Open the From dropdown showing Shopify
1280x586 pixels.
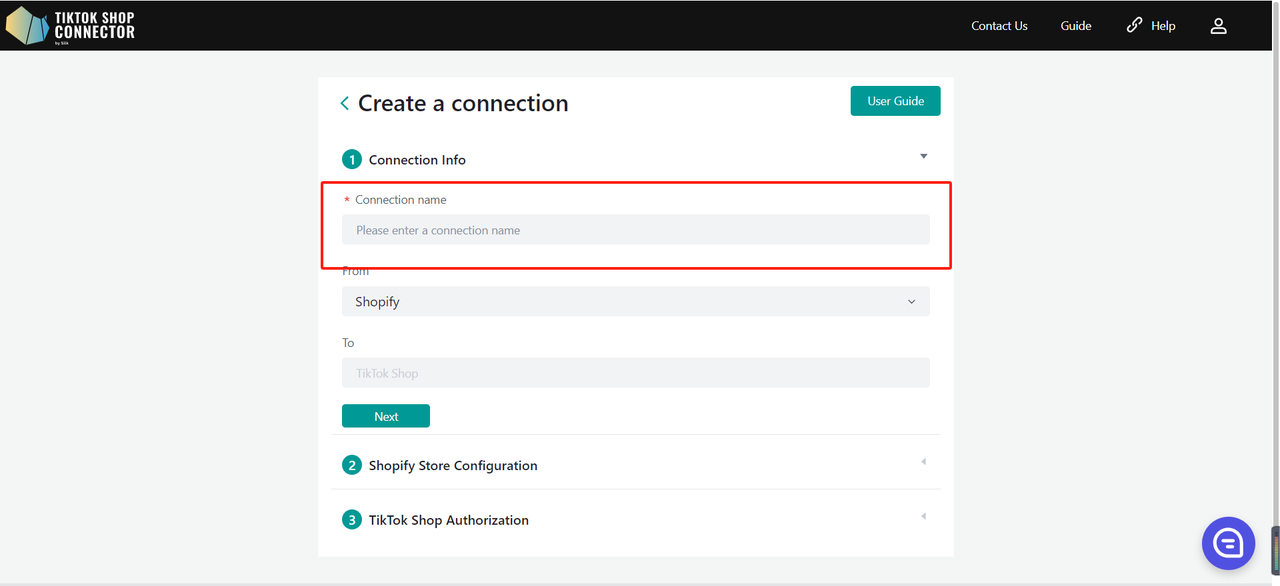635,302
